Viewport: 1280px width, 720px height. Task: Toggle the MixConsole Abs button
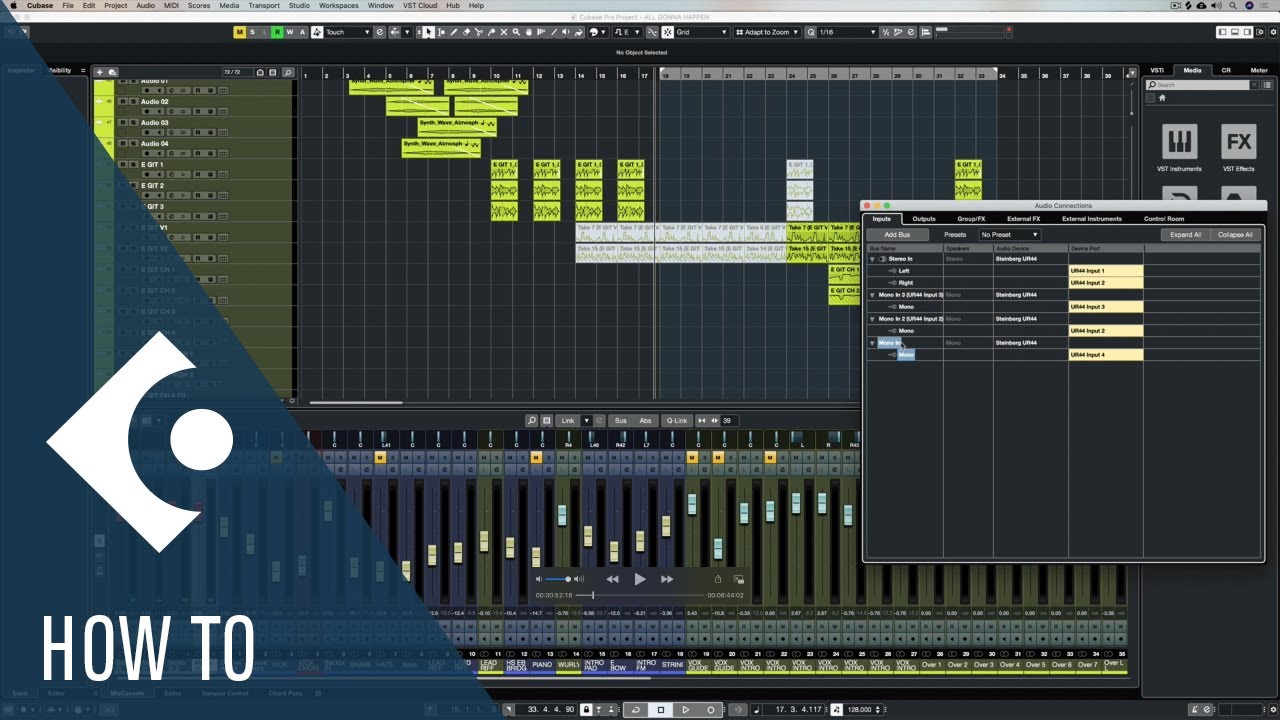[646, 421]
